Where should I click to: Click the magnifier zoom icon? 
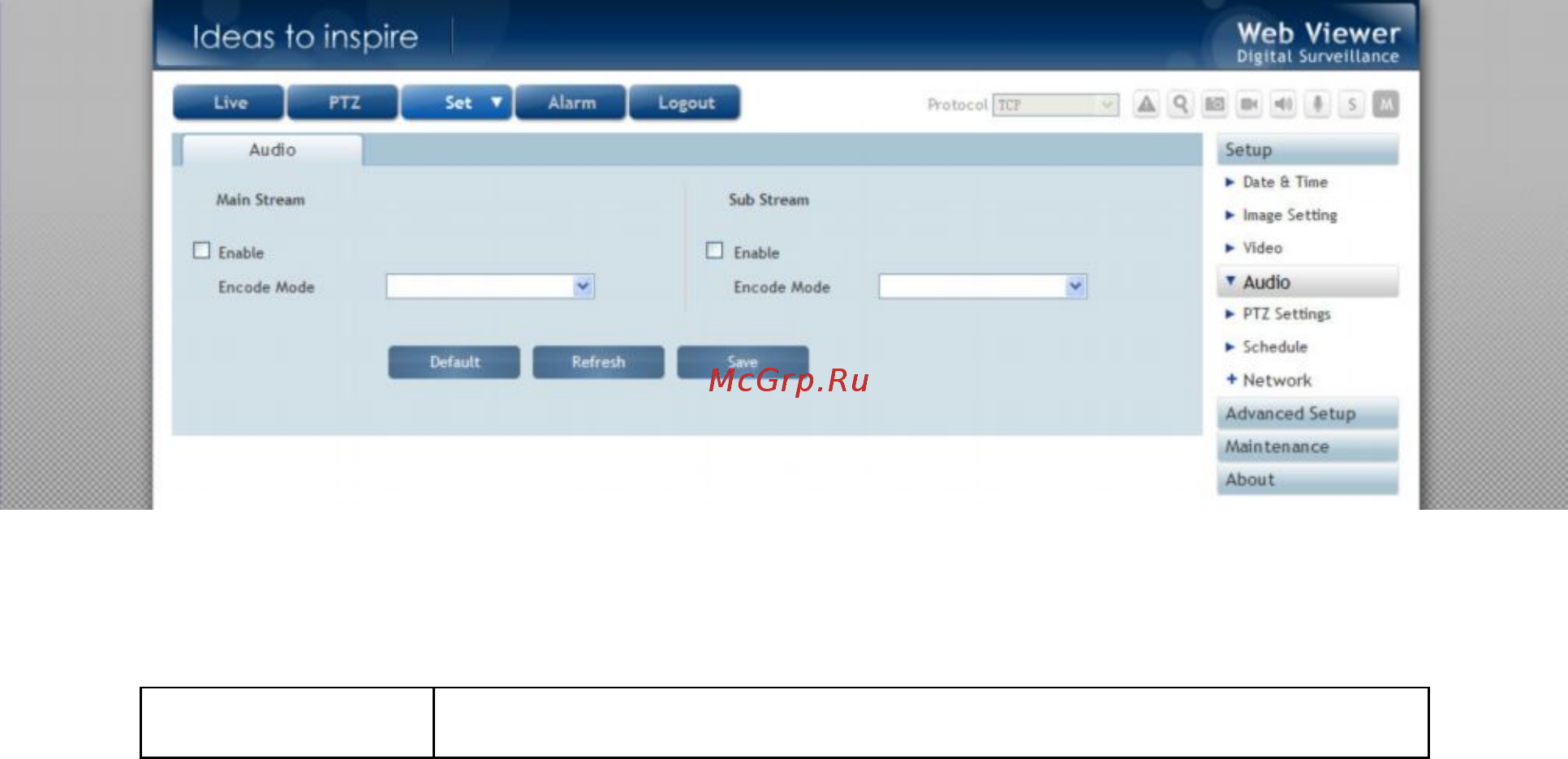(1180, 104)
